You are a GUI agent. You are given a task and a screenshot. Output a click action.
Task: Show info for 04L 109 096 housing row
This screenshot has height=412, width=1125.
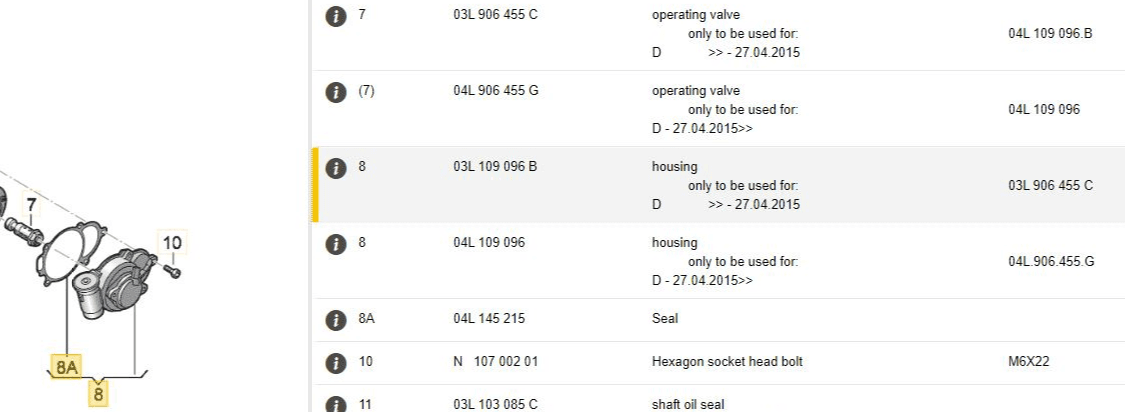(337, 243)
